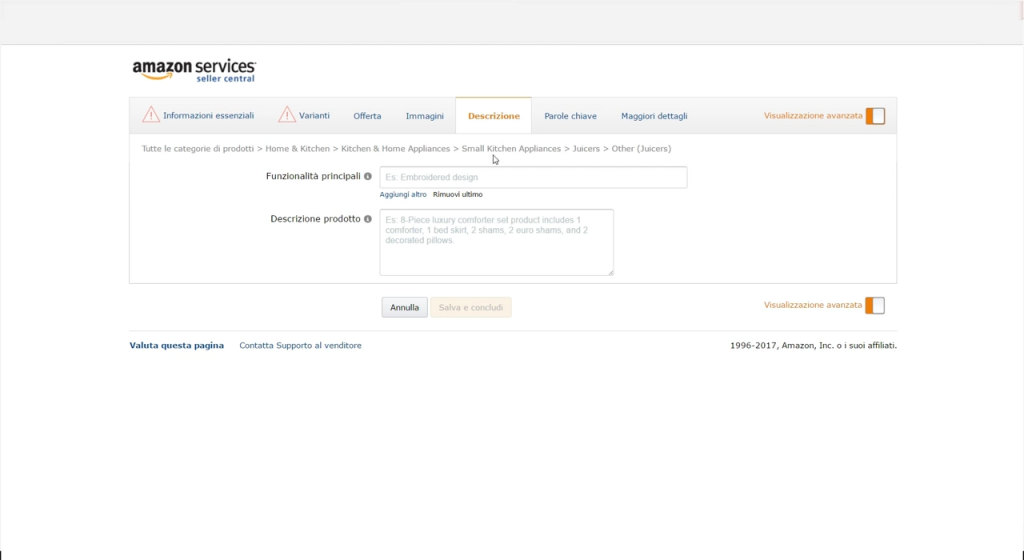Toggle the bottom Visualizzazione avanzata switch

(x=875, y=305)
